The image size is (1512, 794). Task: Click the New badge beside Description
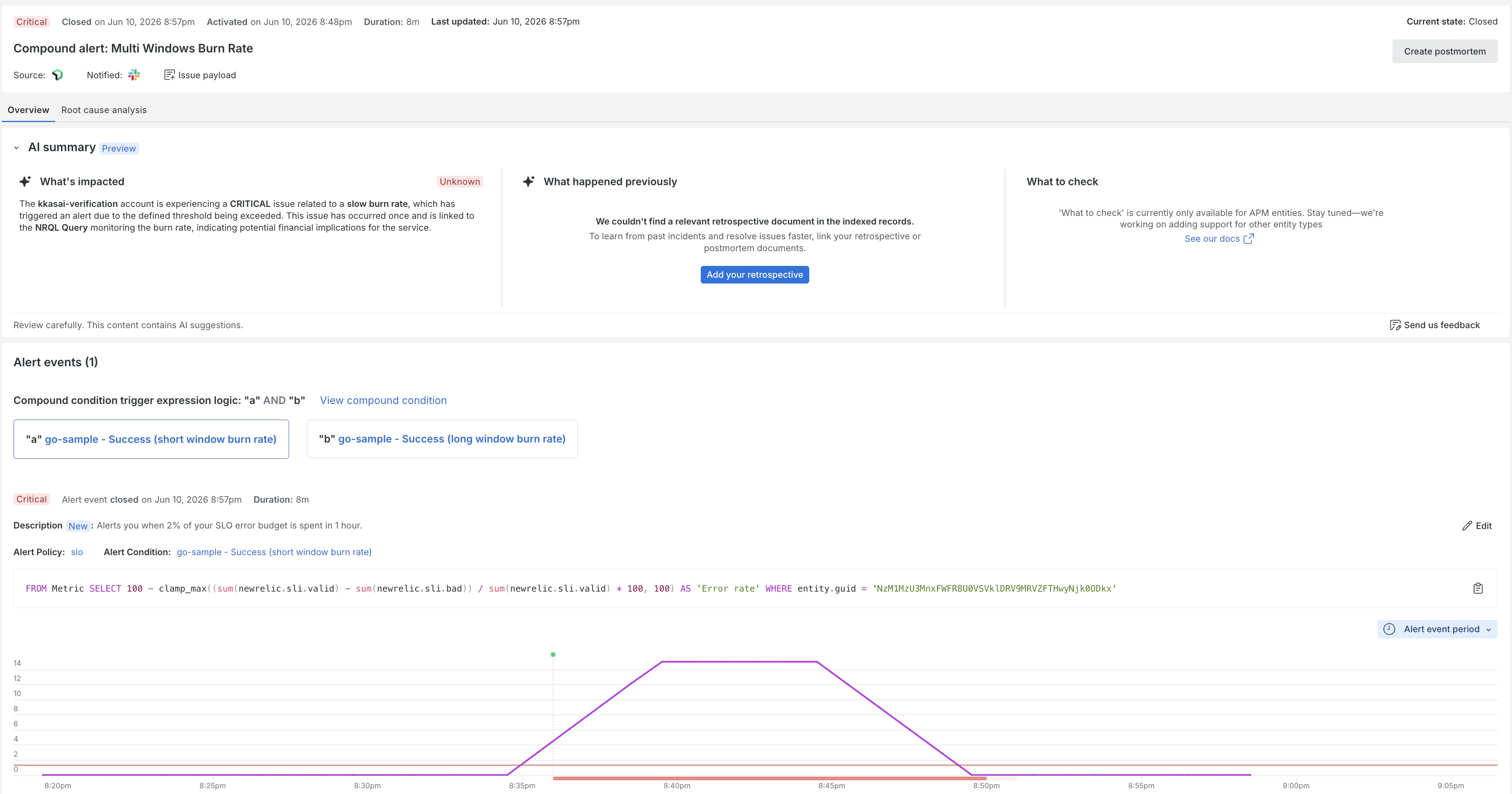(78, 526)
